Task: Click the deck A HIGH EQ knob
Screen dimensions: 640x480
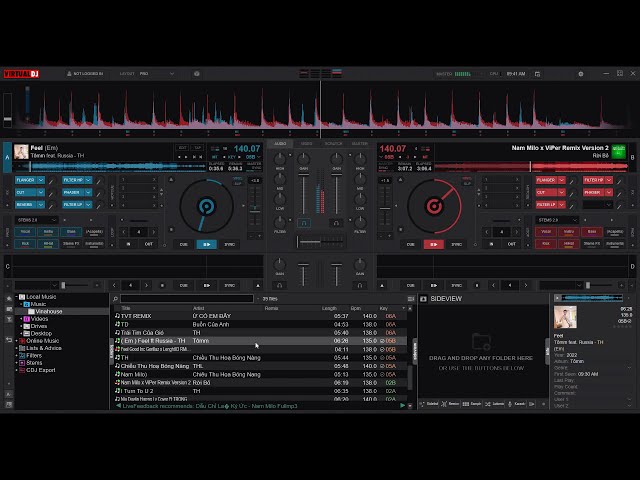Action: pos(280,159)
